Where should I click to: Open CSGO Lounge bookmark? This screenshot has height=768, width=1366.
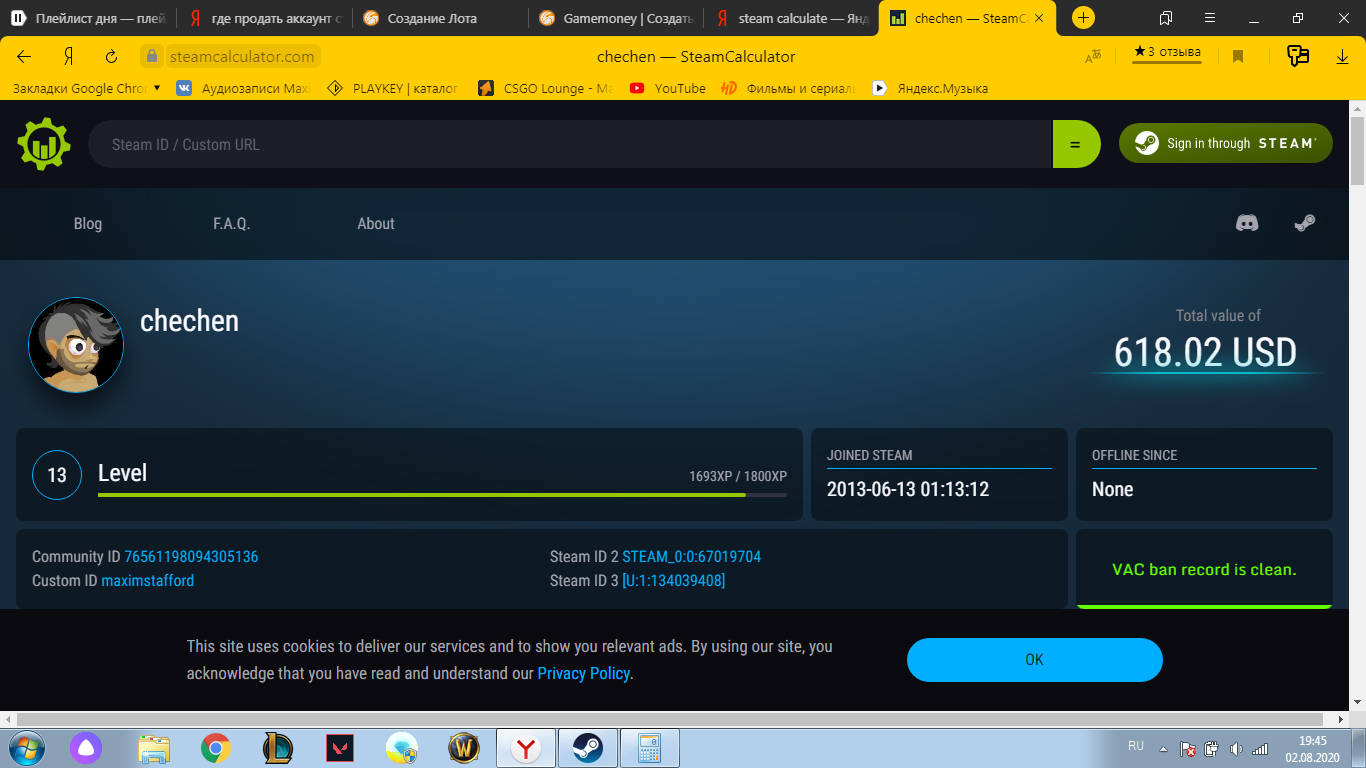(546, 88)
